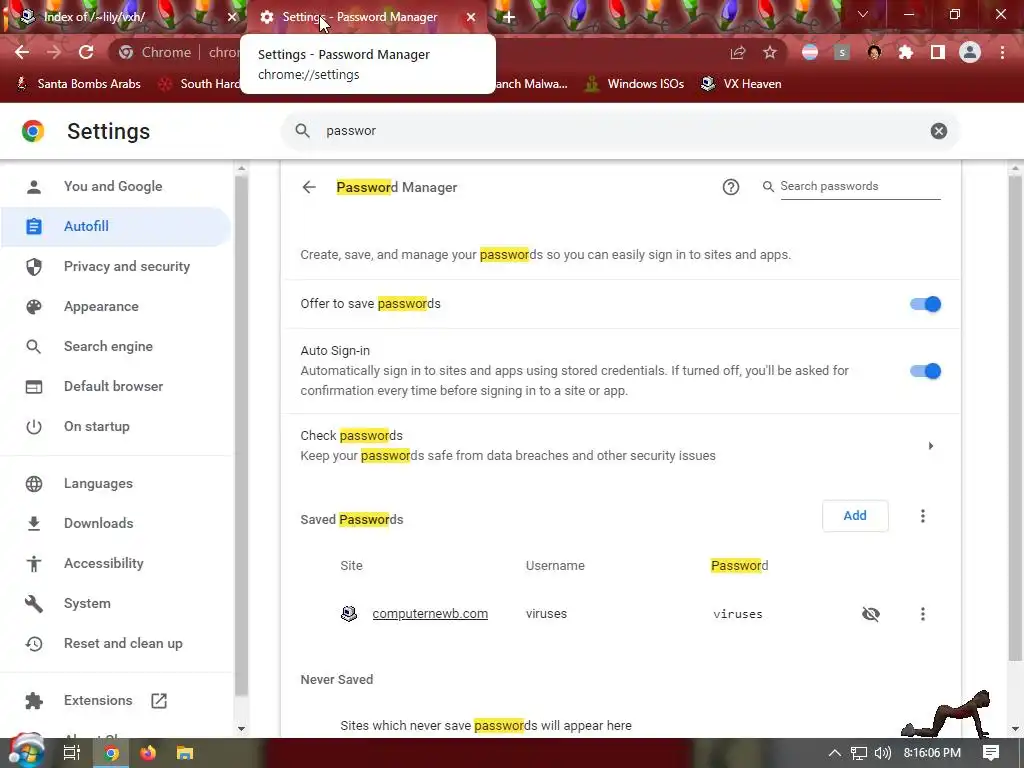This screenshot has height=768, width=1024.
Task: Open Chrome from the taskbar
Action: click(111, 753)
